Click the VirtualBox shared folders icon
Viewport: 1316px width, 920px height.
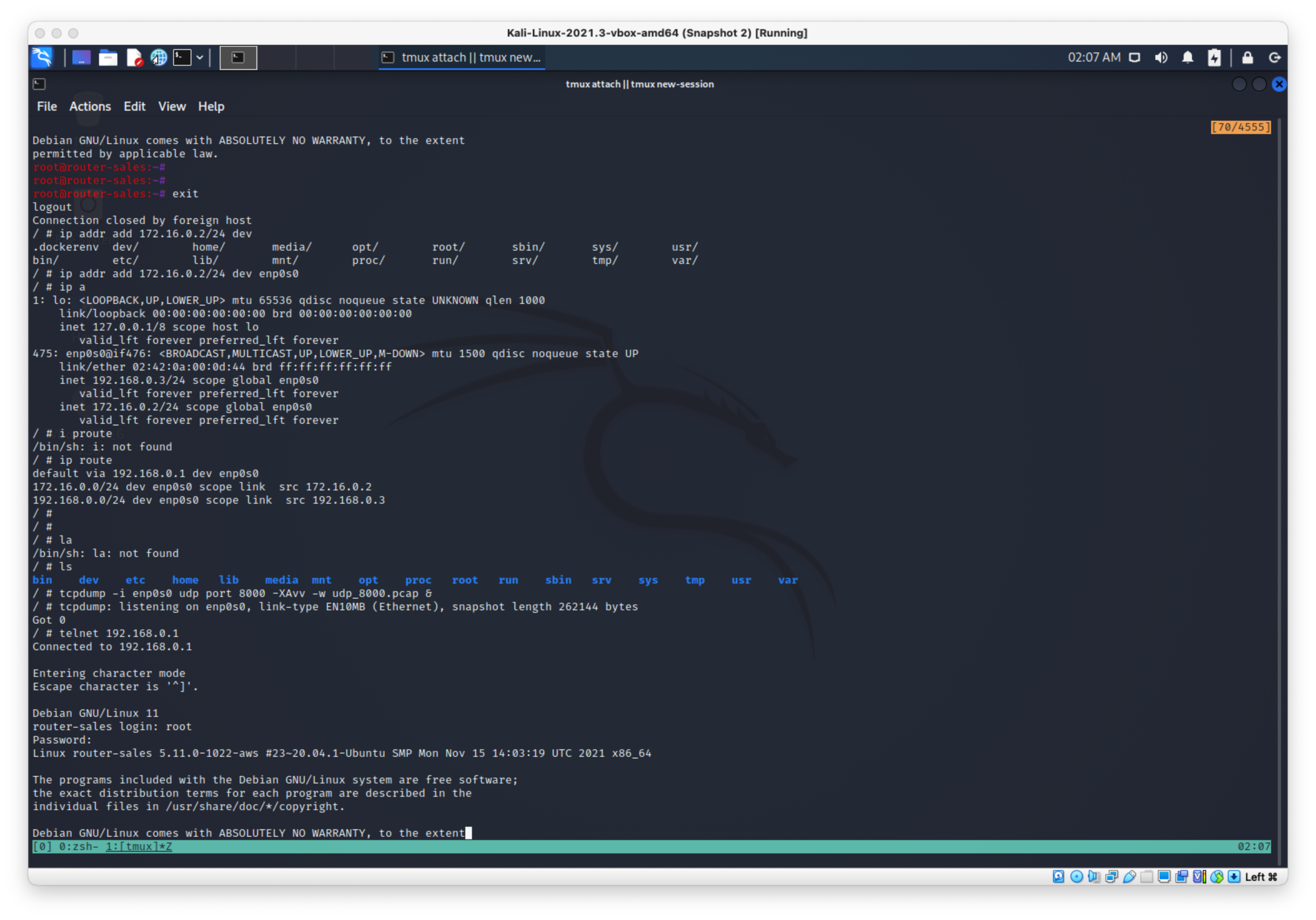(1146, 876)
